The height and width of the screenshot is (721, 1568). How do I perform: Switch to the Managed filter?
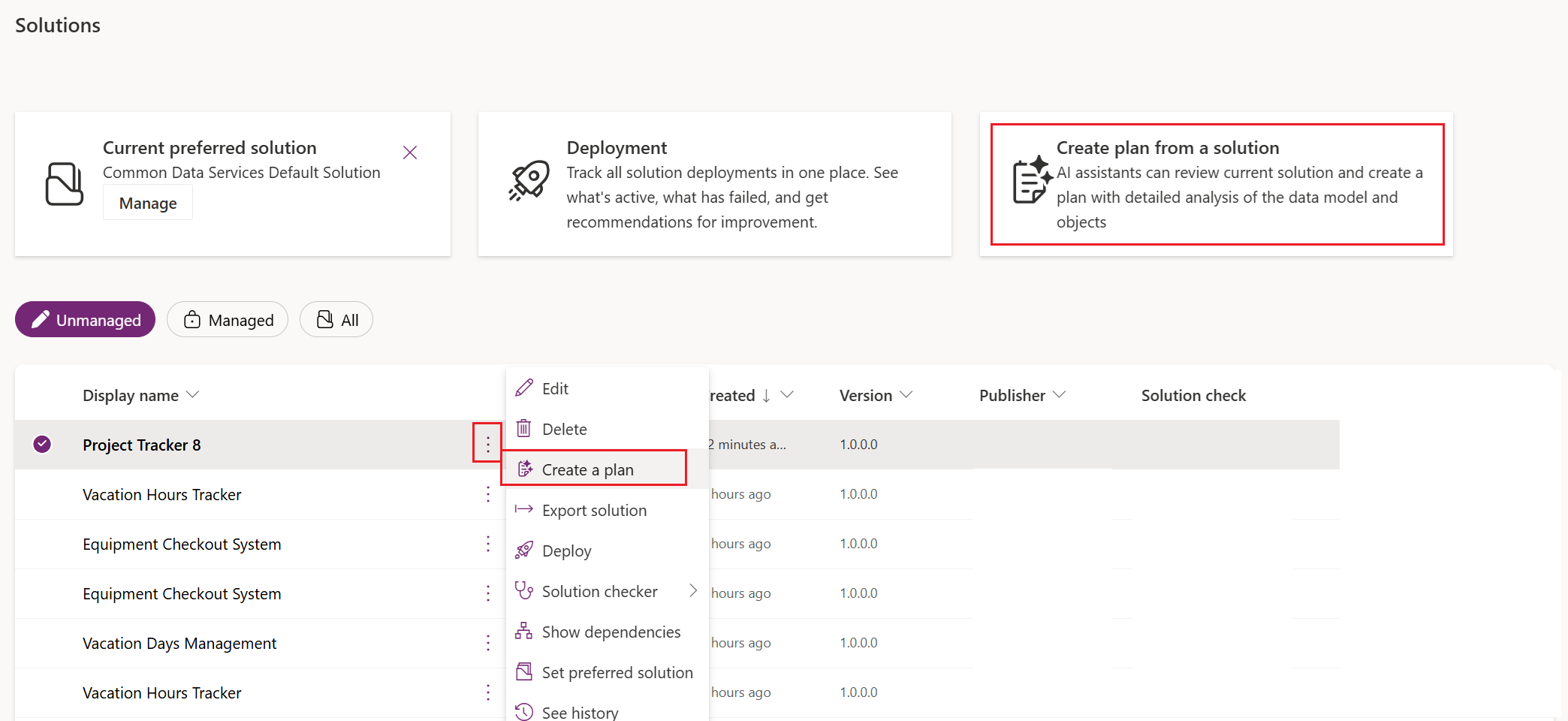coord(227,319)
